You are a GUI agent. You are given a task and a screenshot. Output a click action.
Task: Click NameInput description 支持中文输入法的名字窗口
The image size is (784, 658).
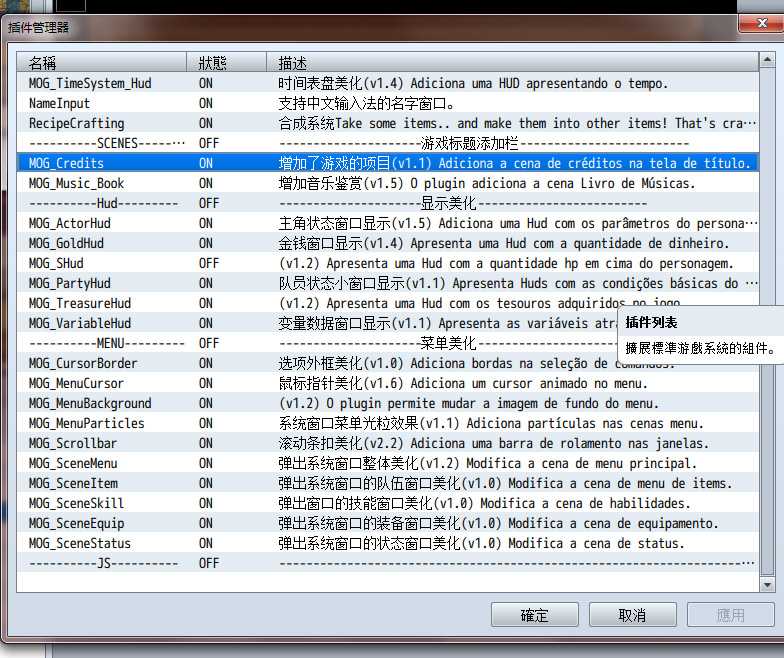pyautogui.click(x=366, y=103)
